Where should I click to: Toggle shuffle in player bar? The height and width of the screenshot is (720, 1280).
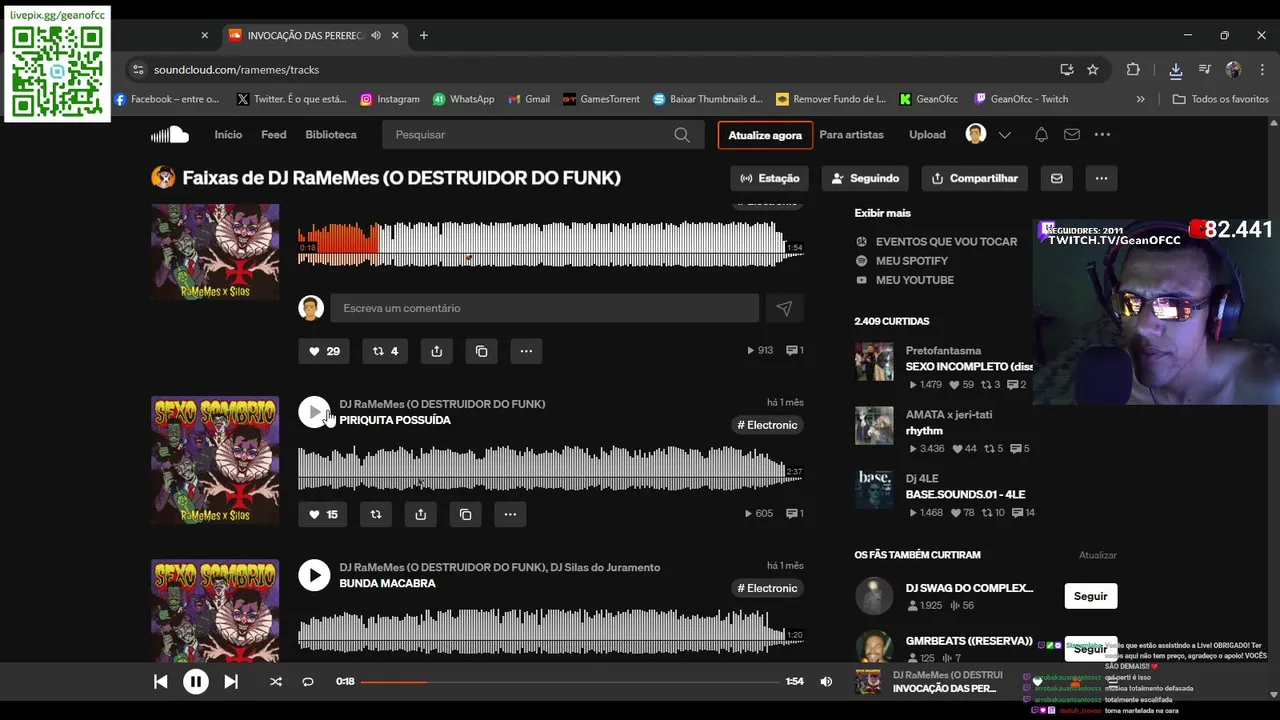click(x=276, y=682)
